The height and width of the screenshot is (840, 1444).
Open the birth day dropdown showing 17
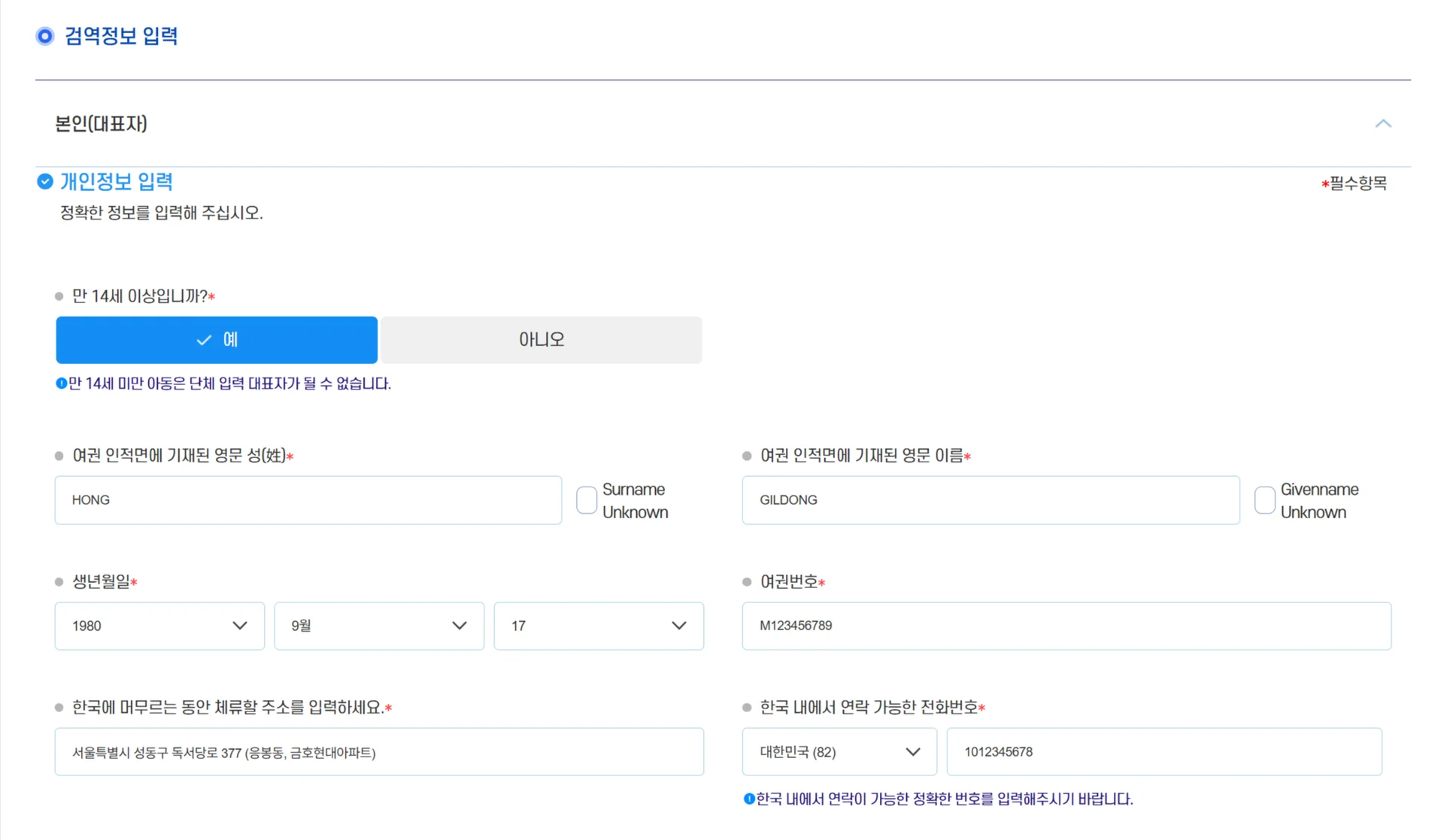point(599,626)
